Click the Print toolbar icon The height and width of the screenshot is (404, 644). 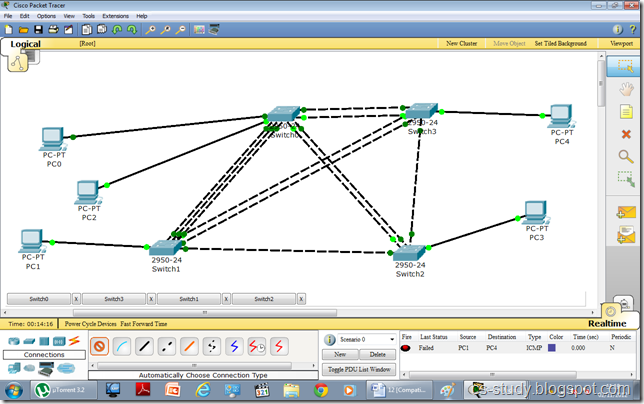click(53, 30)
